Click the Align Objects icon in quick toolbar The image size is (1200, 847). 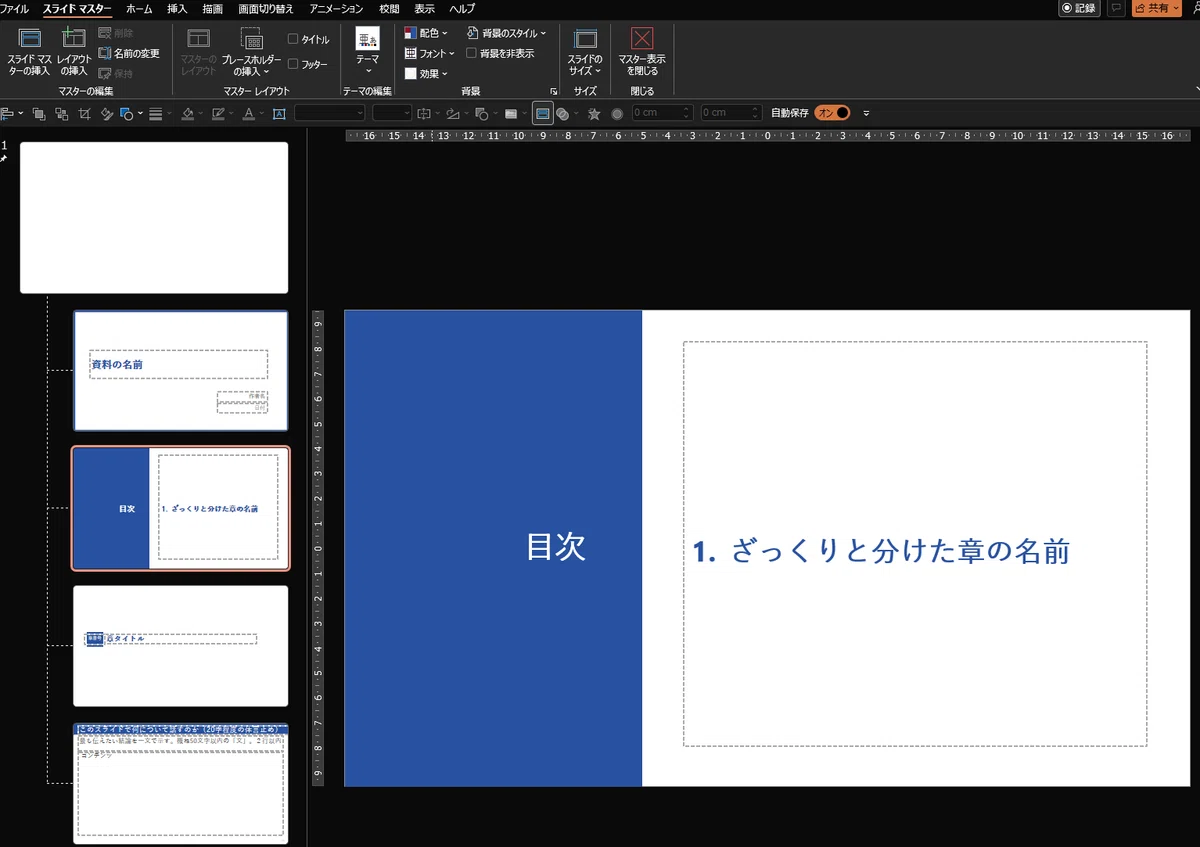[x=8, y=113]
